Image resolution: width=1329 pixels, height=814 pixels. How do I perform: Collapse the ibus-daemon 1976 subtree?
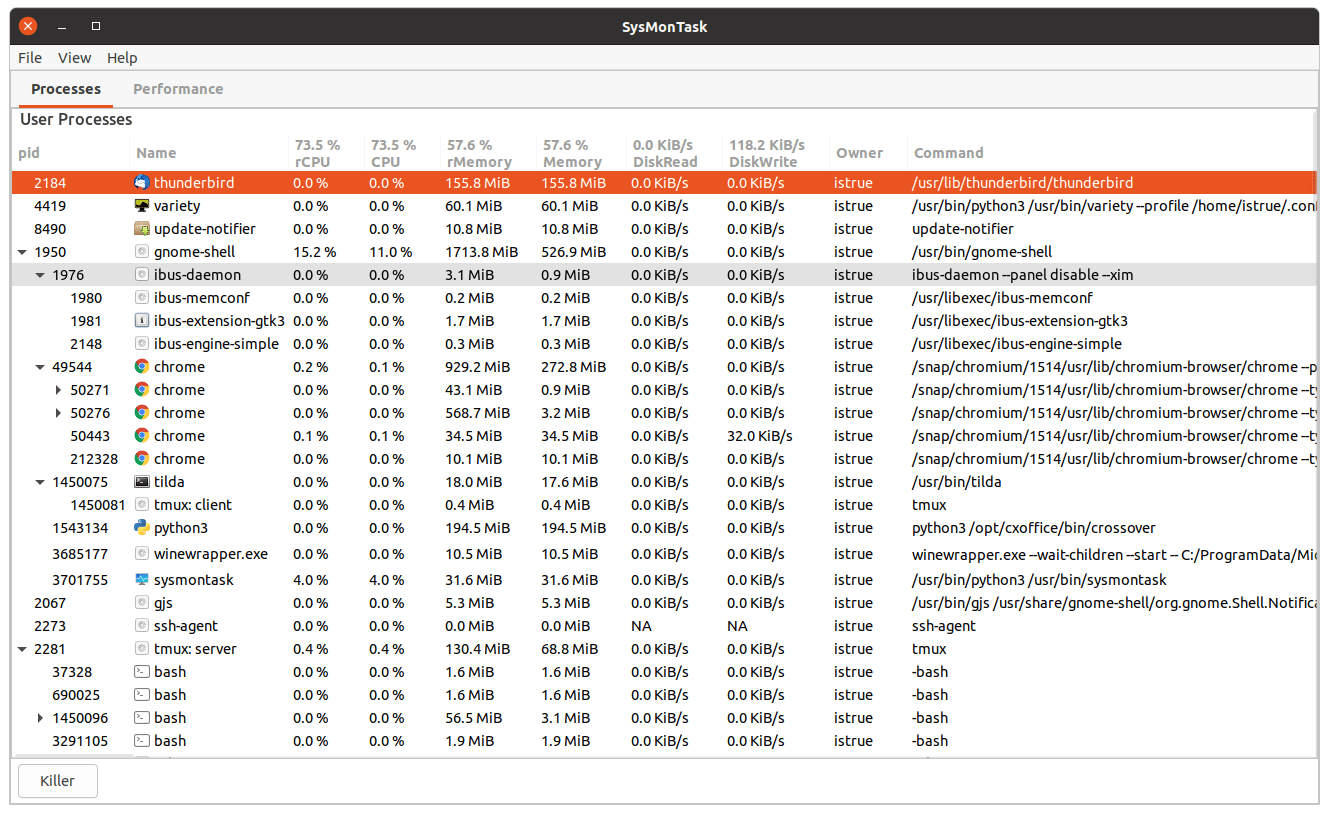coord(40,275)
